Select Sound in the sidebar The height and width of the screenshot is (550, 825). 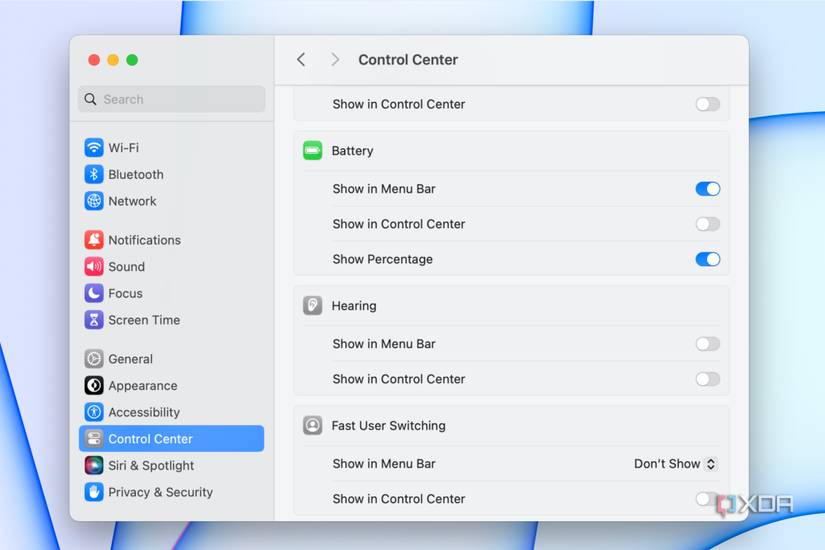[126, 267]
